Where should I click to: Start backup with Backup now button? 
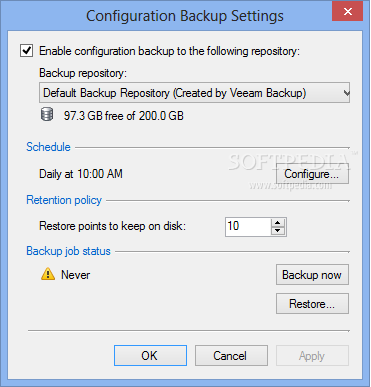click(312, 275)
